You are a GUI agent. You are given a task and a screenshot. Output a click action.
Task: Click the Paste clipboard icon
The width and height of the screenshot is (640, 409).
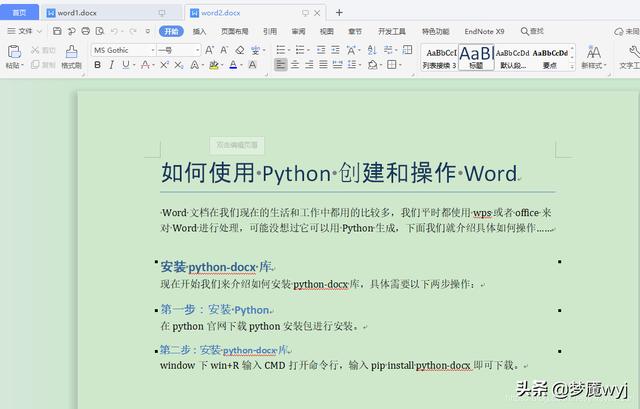[x=14, y=51]
